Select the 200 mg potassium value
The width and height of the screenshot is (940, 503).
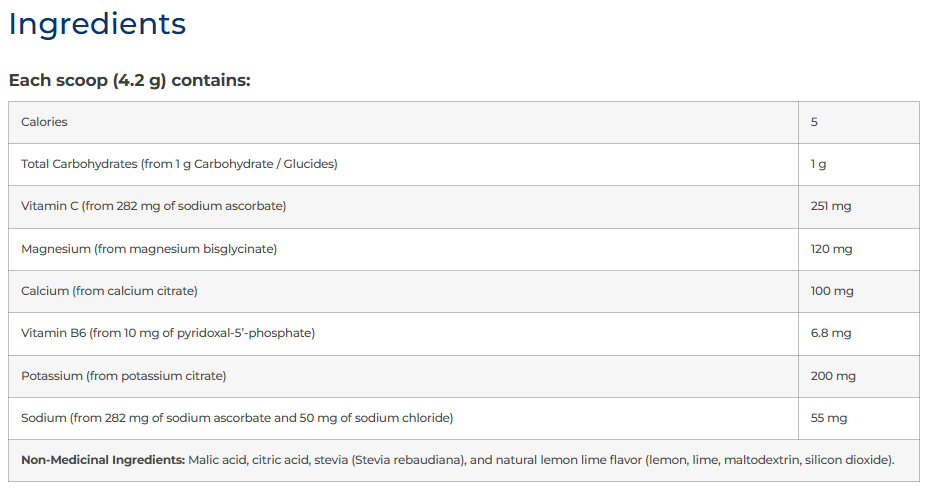click(833, 376)
